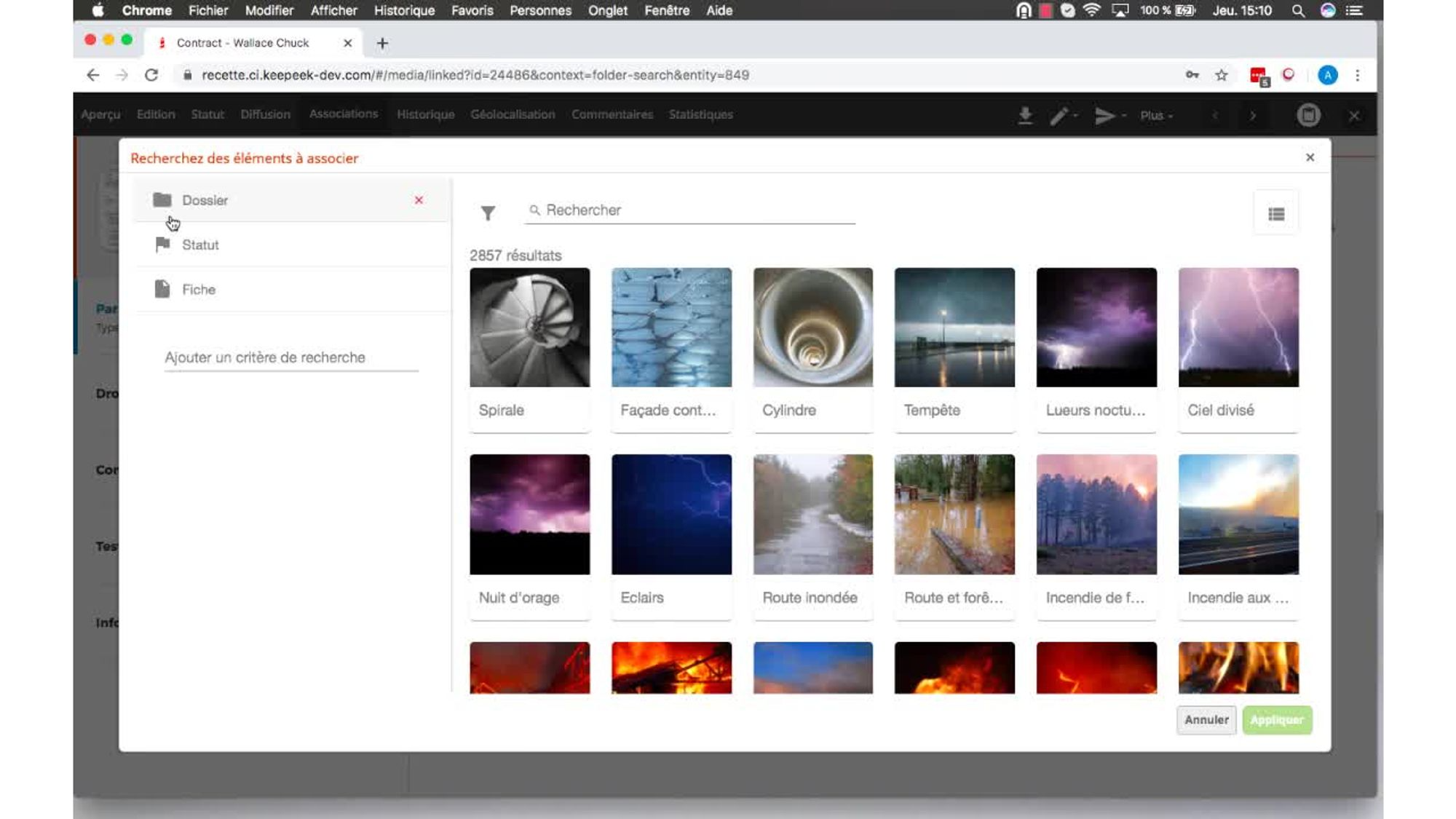1456x819 pixels.
Task: Open the Dossier criterion
Action: pos(205,200)
